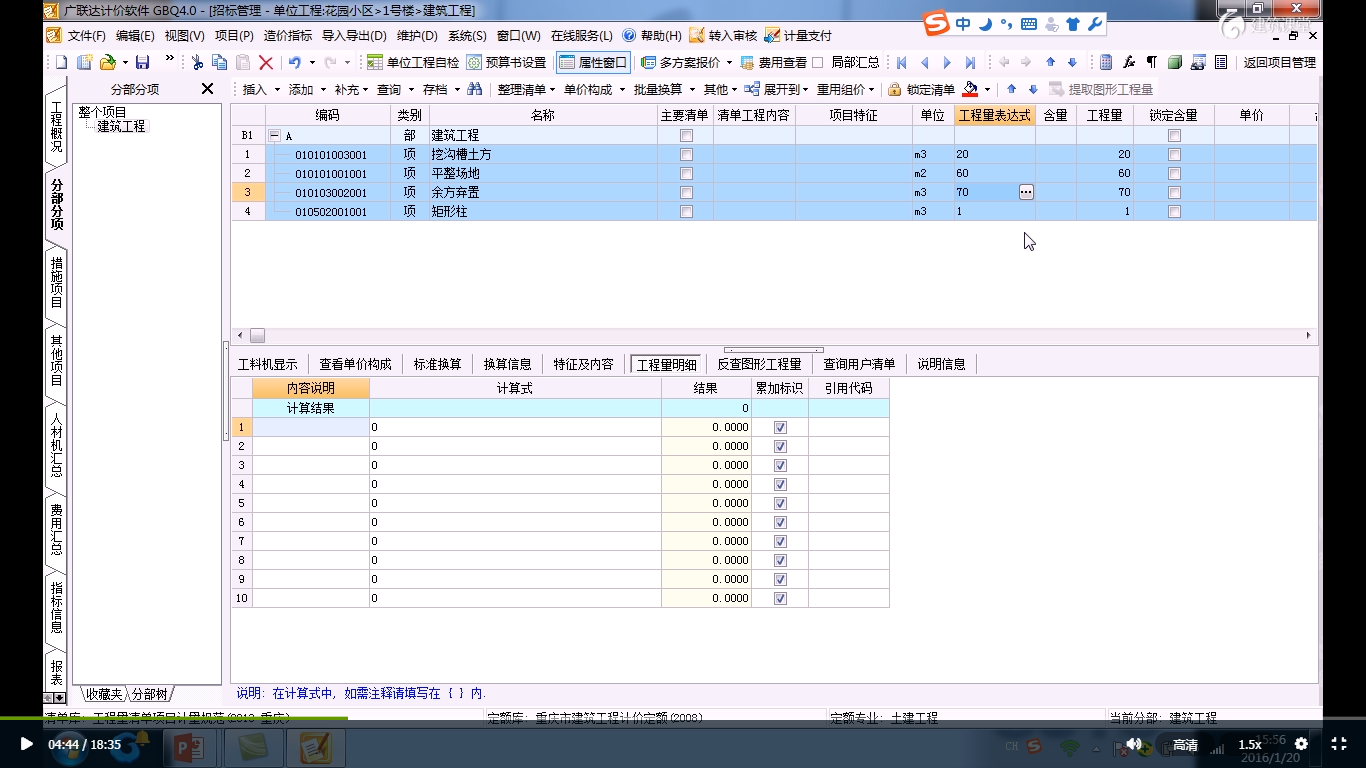Click the list sheet icon beside 返回项目管理
The image size is (1366, 768).
(x=1221, y=62)
